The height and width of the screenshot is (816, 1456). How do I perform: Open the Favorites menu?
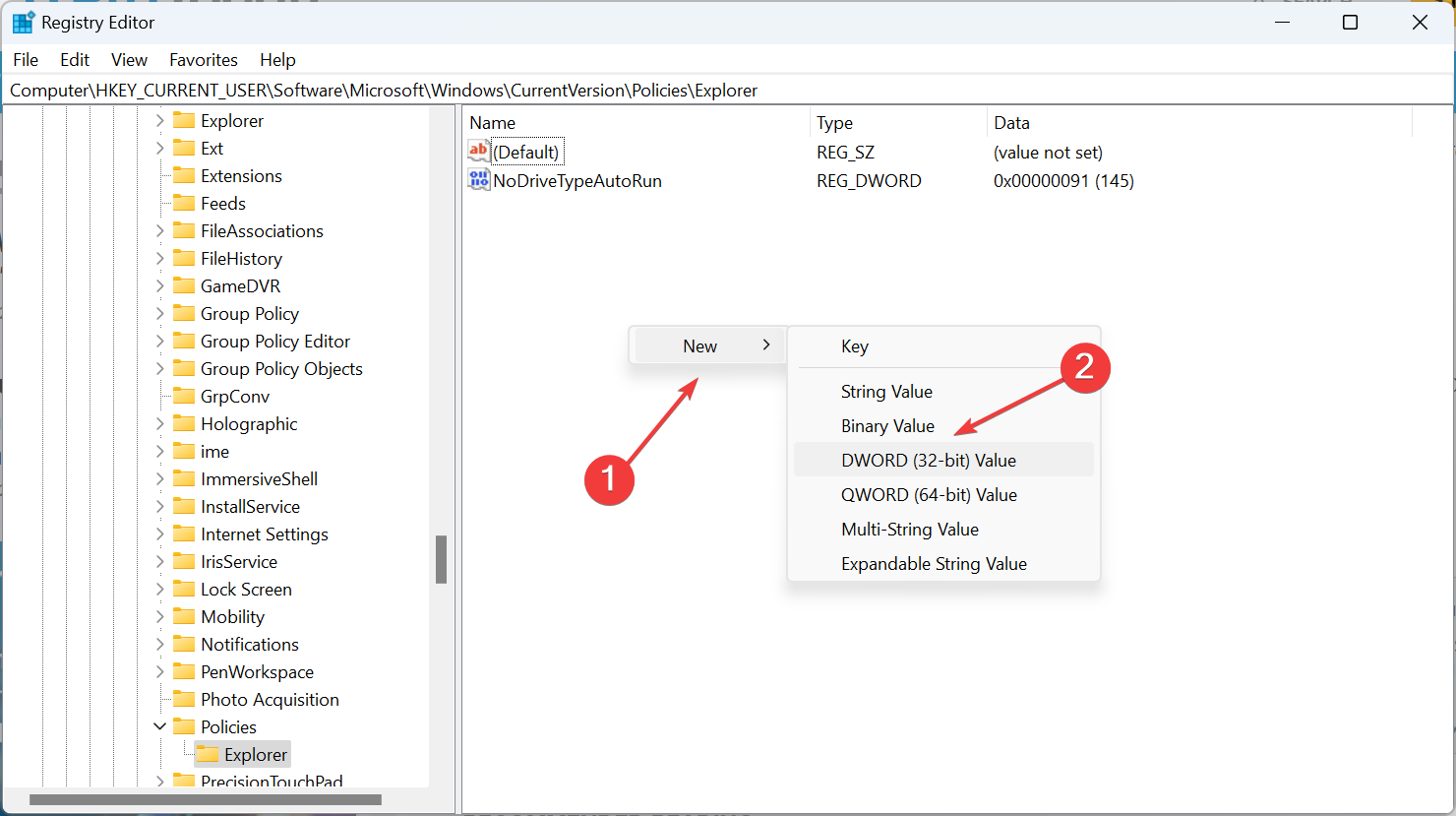[x=204, y=60]
